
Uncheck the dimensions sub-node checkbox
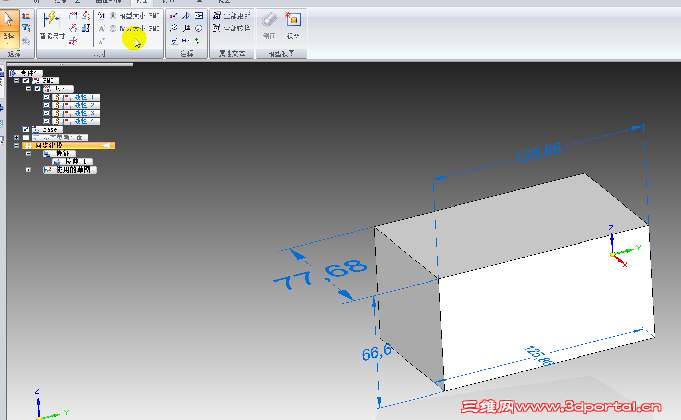point(38,89)
